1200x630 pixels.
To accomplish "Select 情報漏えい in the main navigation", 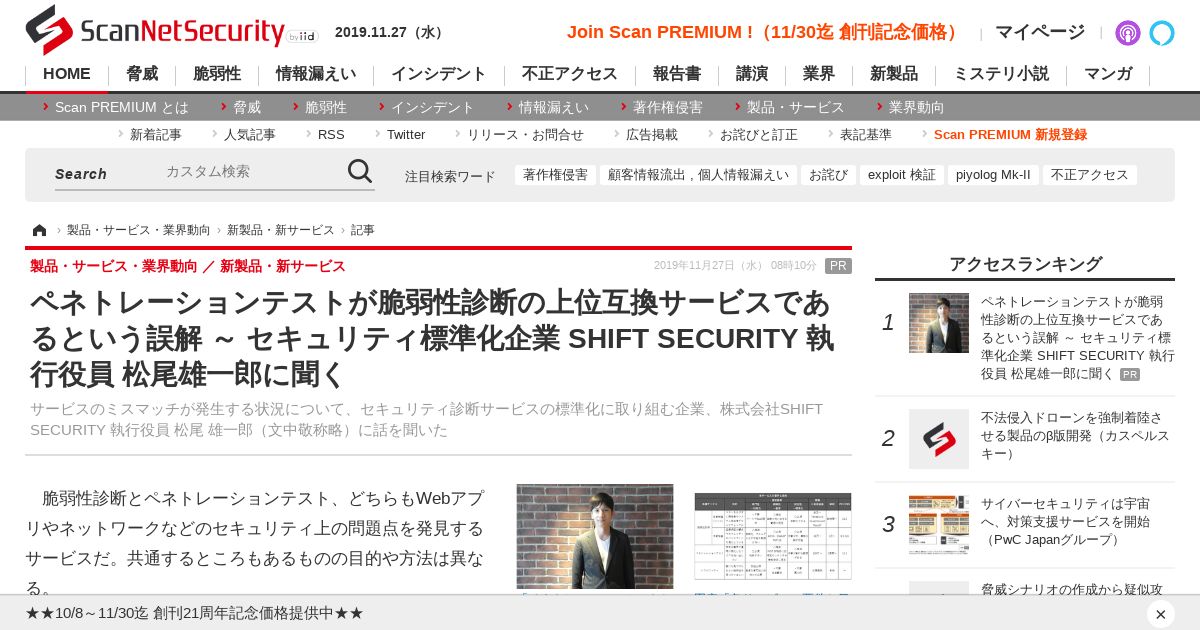I will pyautogui.click(x=316, y=74).
